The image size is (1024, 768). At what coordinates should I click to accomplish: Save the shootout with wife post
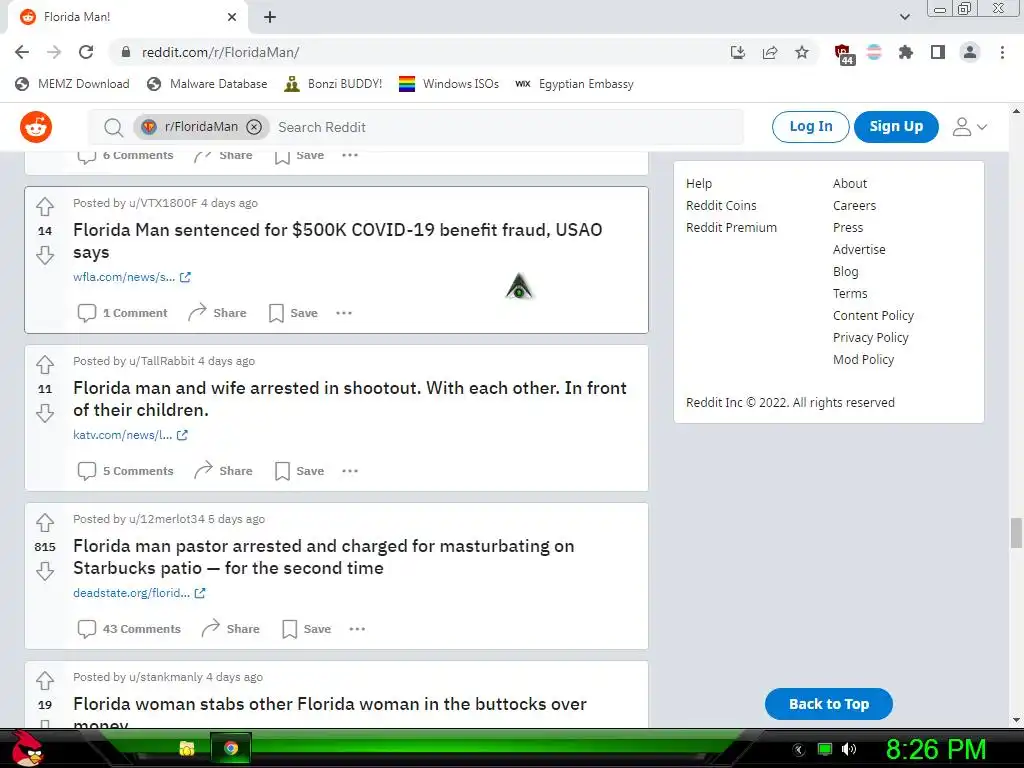[299, 471]
